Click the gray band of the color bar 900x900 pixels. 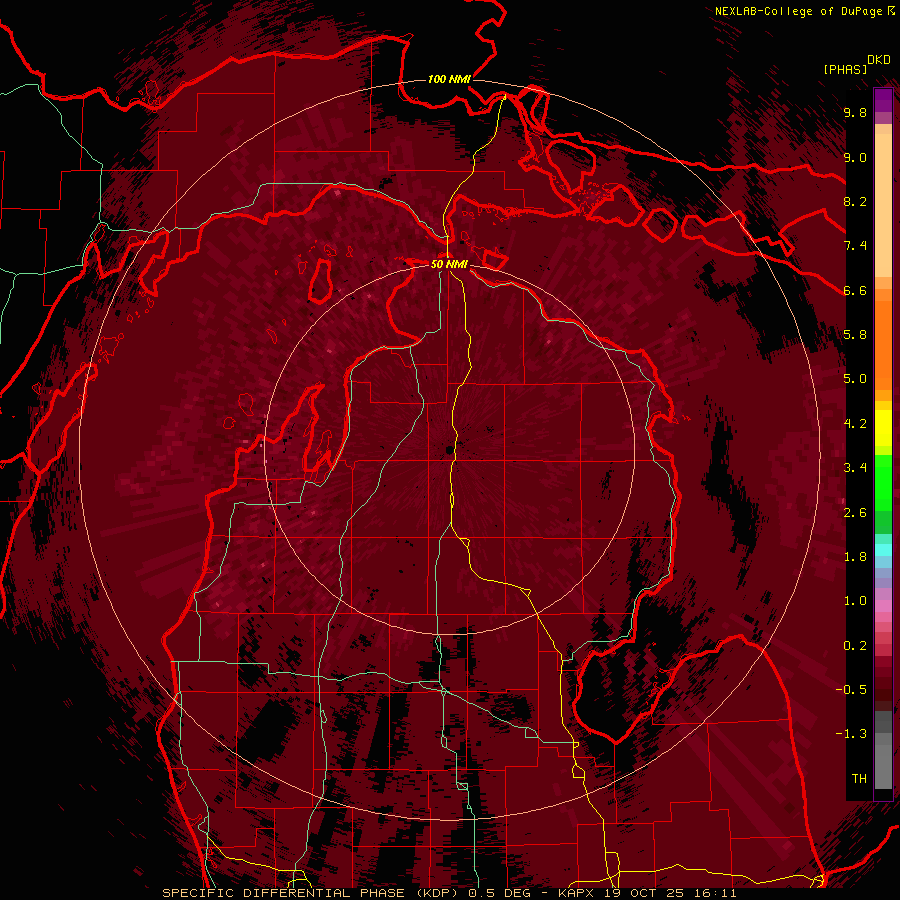click(883, 752)
